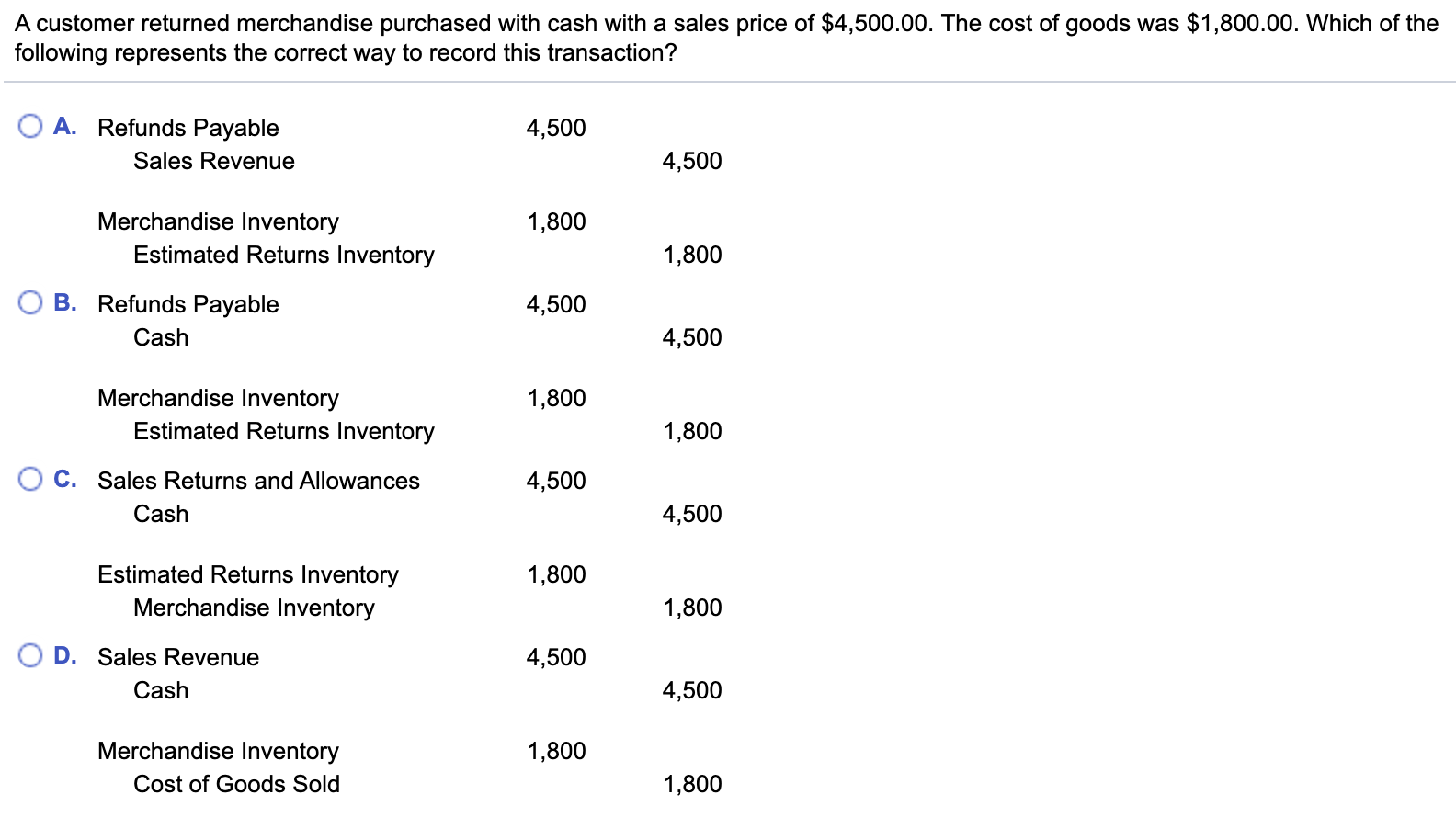The height and width of the screenshot is (829, 1456).
Task: Click Sales Returns and Allowances entry
Action: [x=258, y=481]
